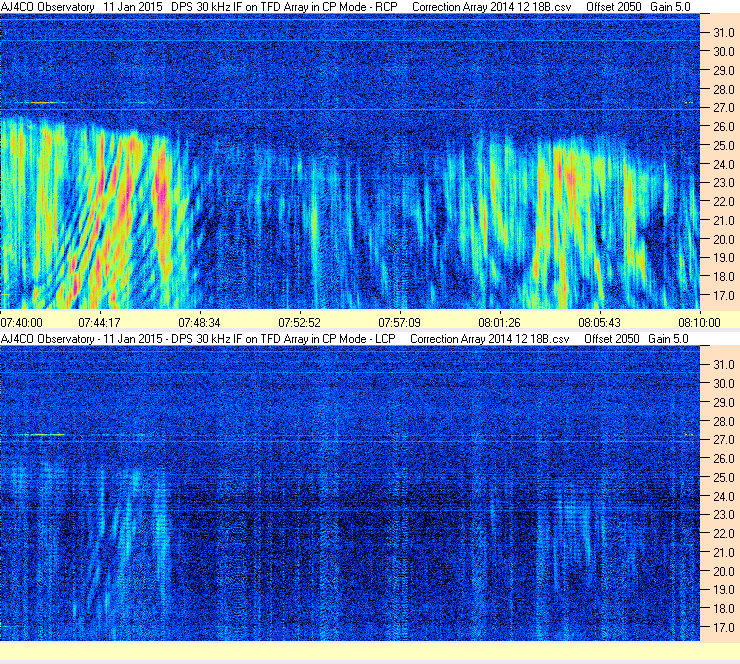Click the 20.0 frequency label on LCP axis
Image resolution: width=740 pixels, height=664 pixels.
723,572
